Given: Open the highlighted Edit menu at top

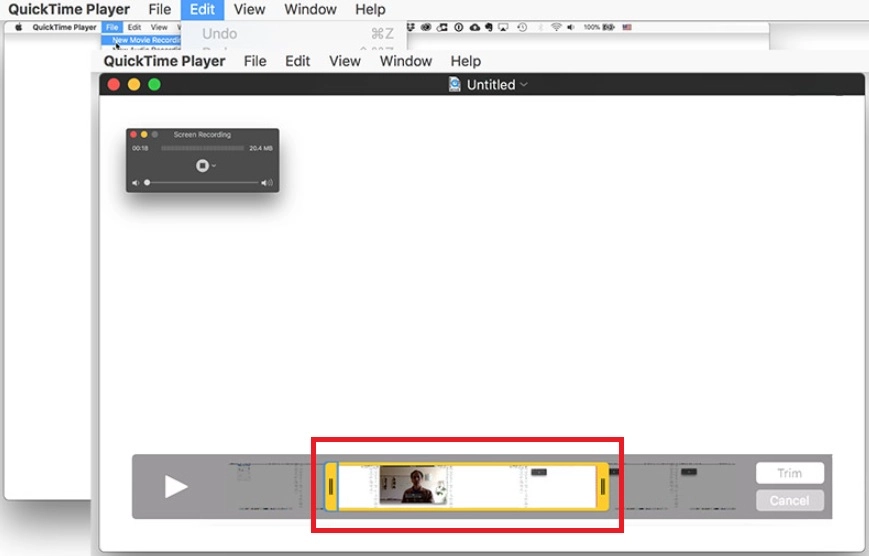Looking at the screenshot, I should pos(202,9).
